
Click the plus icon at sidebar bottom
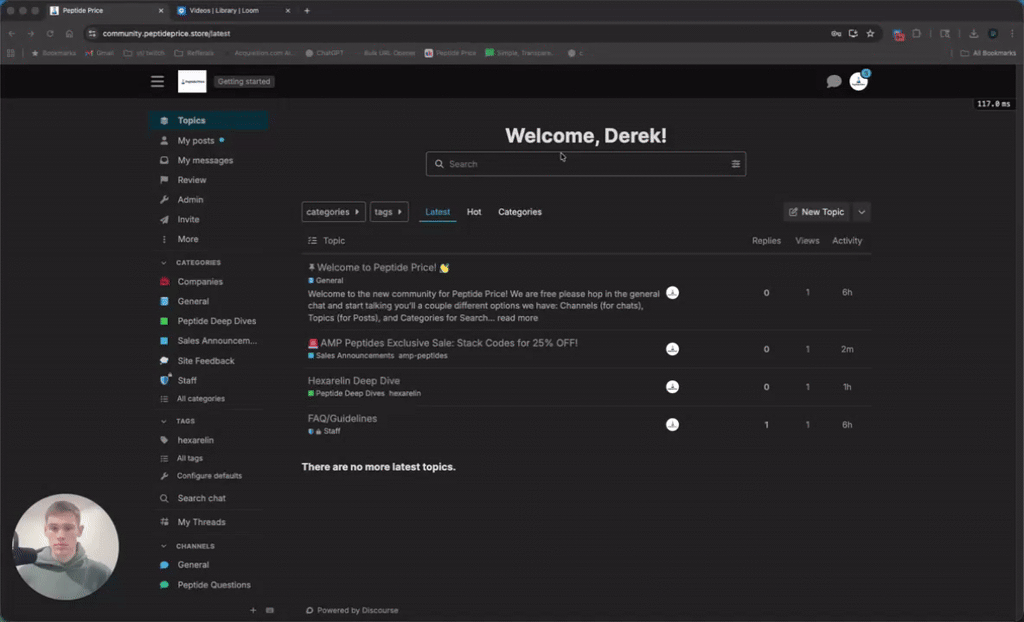[253, 610]
